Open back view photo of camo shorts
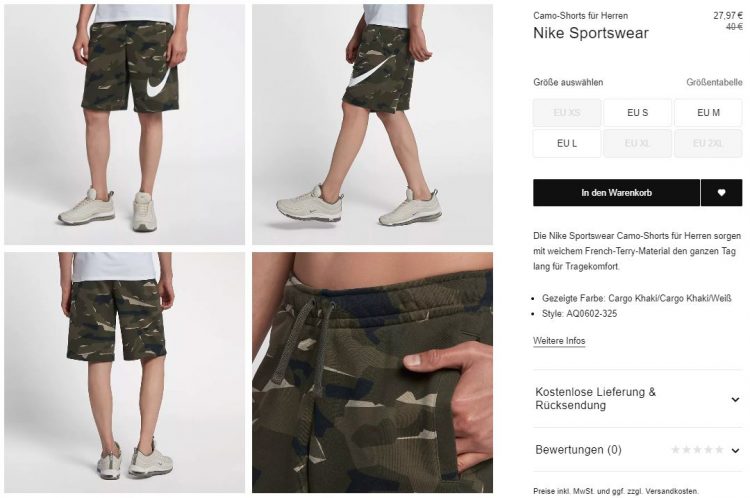 [124, 373]
